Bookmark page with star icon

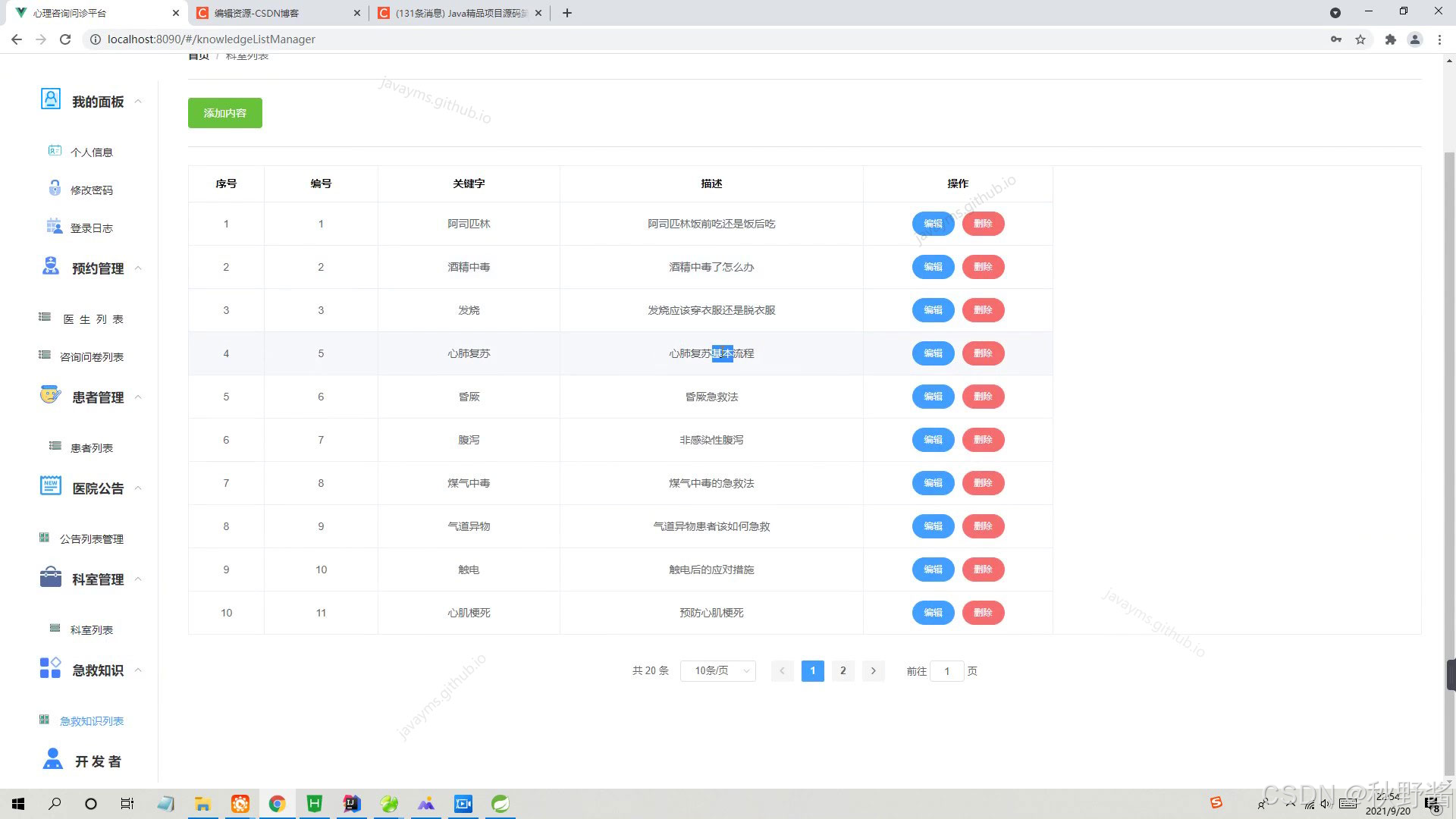point(1360,39)
